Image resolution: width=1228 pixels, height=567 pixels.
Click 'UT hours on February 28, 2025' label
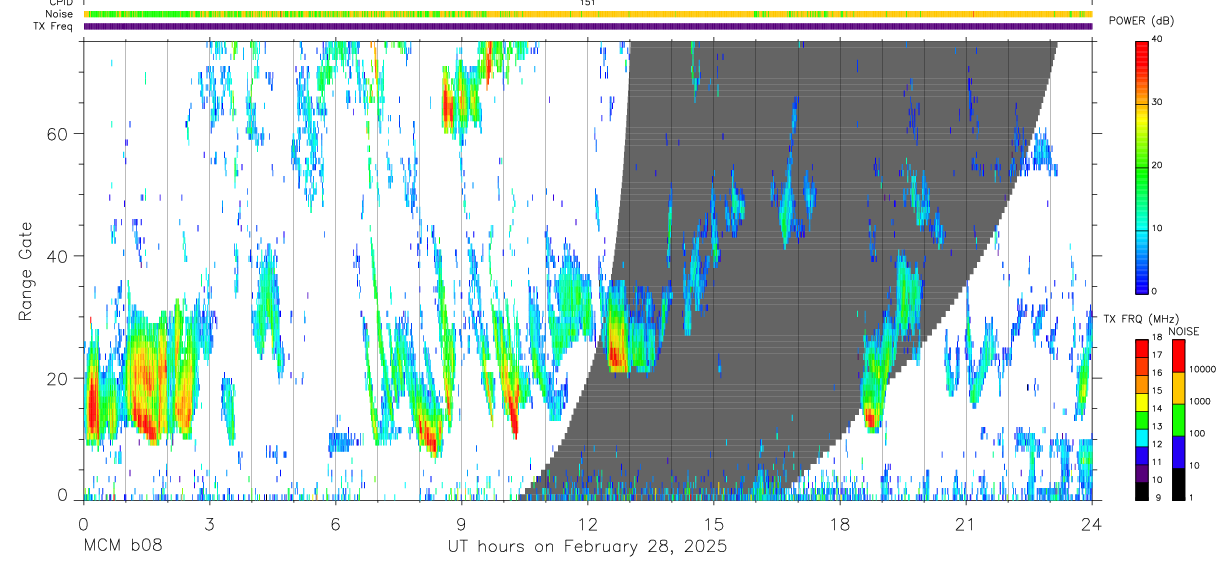click(587, 547)
